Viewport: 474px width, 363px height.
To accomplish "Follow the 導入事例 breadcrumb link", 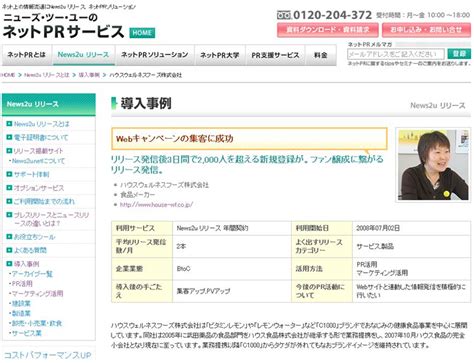I will (x=89, y=75).
